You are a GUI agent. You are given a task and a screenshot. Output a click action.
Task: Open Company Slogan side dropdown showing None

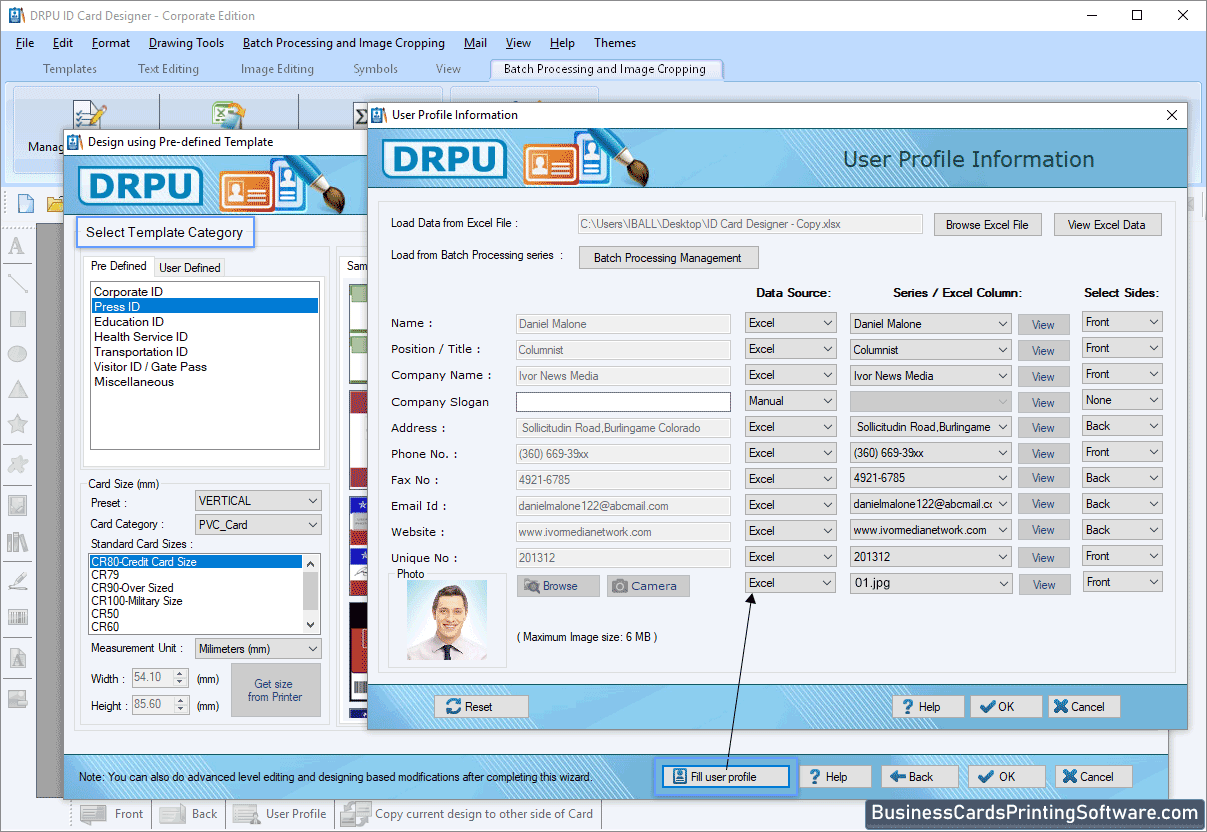[x=1122, y=400]
